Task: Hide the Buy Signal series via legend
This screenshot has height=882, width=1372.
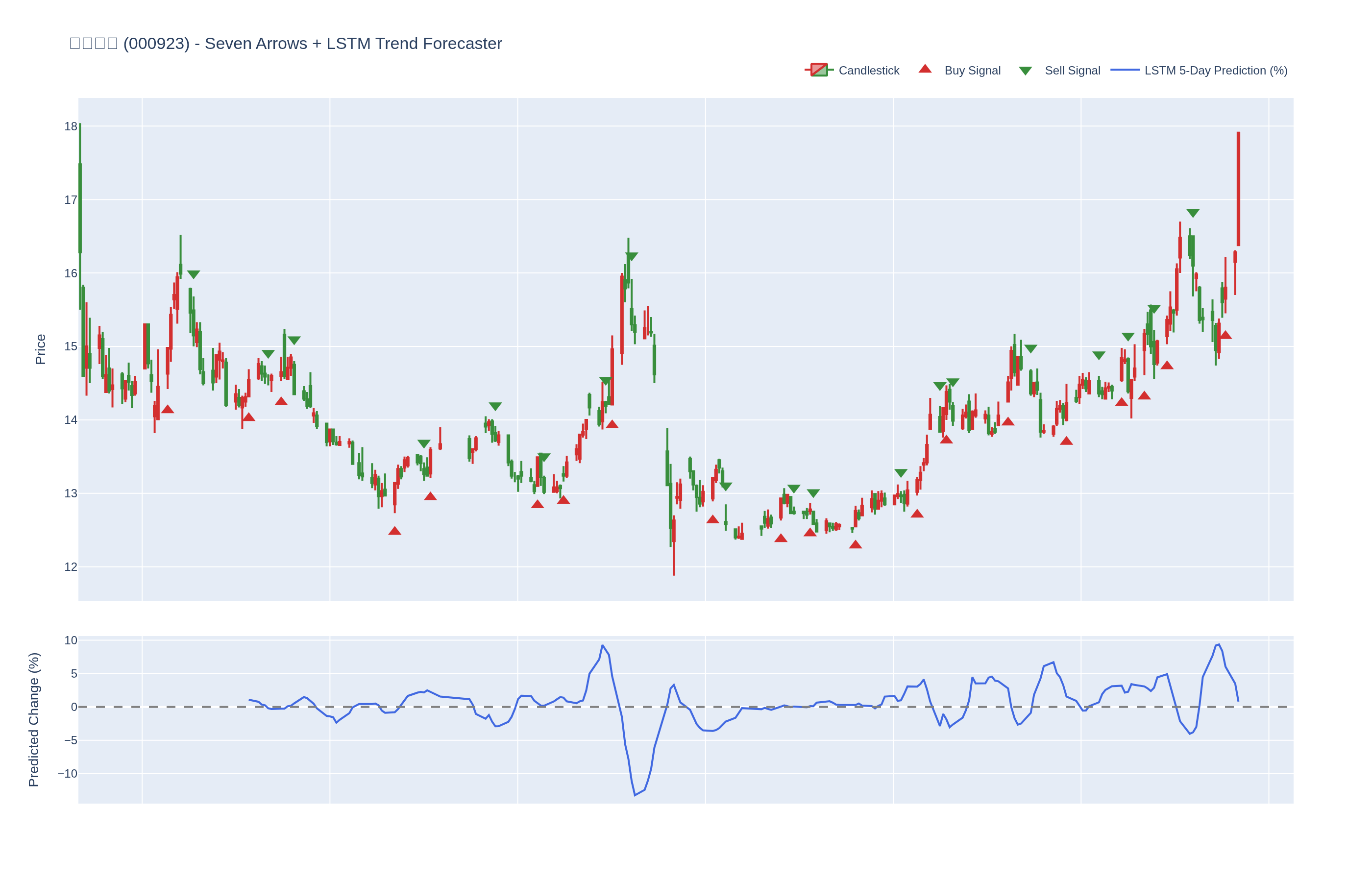Action: (x=972, y=71)
